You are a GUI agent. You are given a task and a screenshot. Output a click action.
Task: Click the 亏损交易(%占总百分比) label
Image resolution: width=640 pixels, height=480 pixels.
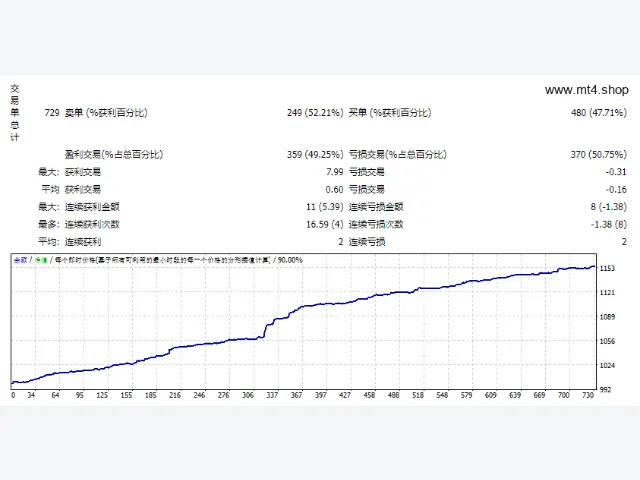coord(398,155)
